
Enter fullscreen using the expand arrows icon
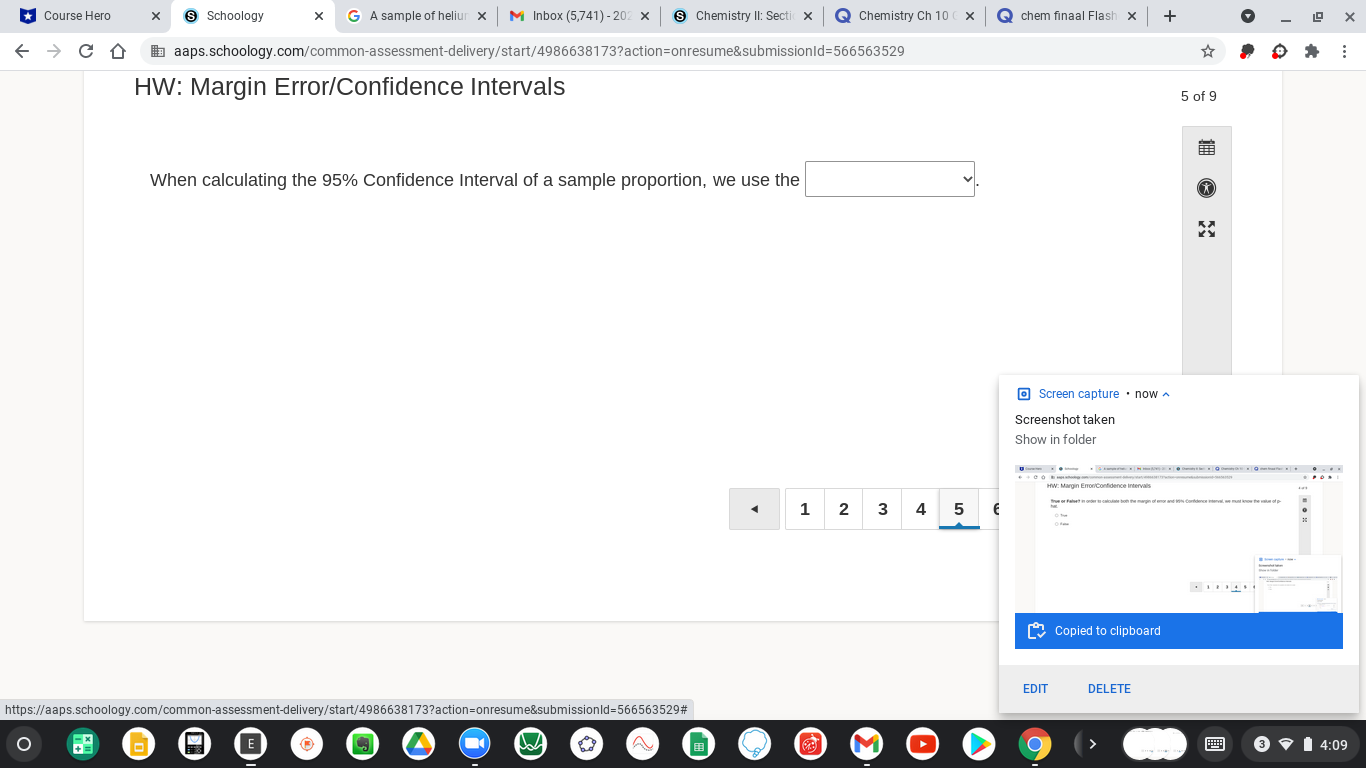pyautogui.click(x=1206, y=229)
